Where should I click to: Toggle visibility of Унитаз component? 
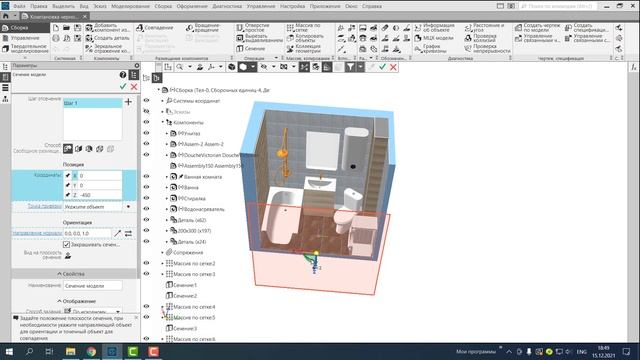[x=146, y=133]
